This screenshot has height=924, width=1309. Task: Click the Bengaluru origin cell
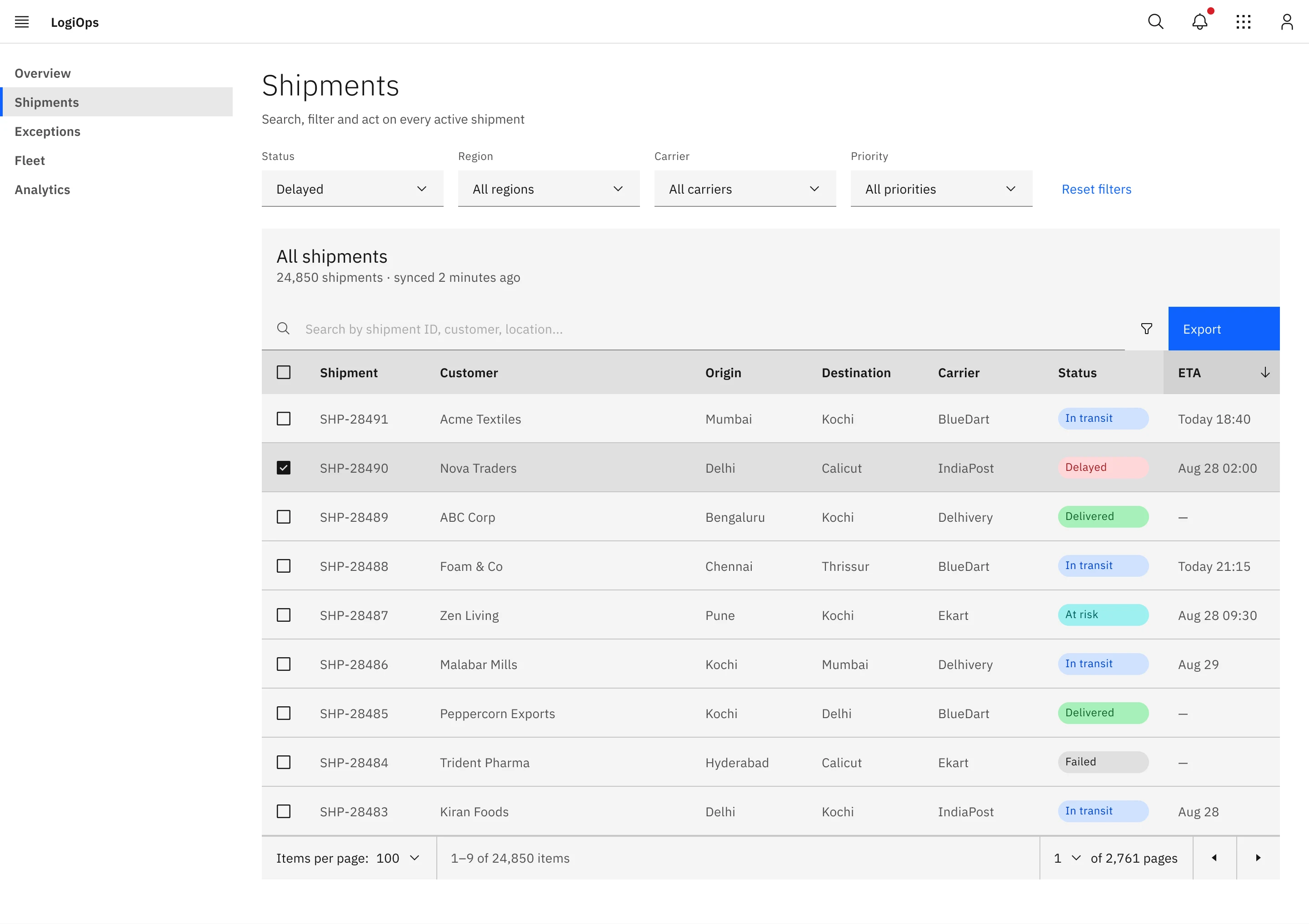(735, 517)
